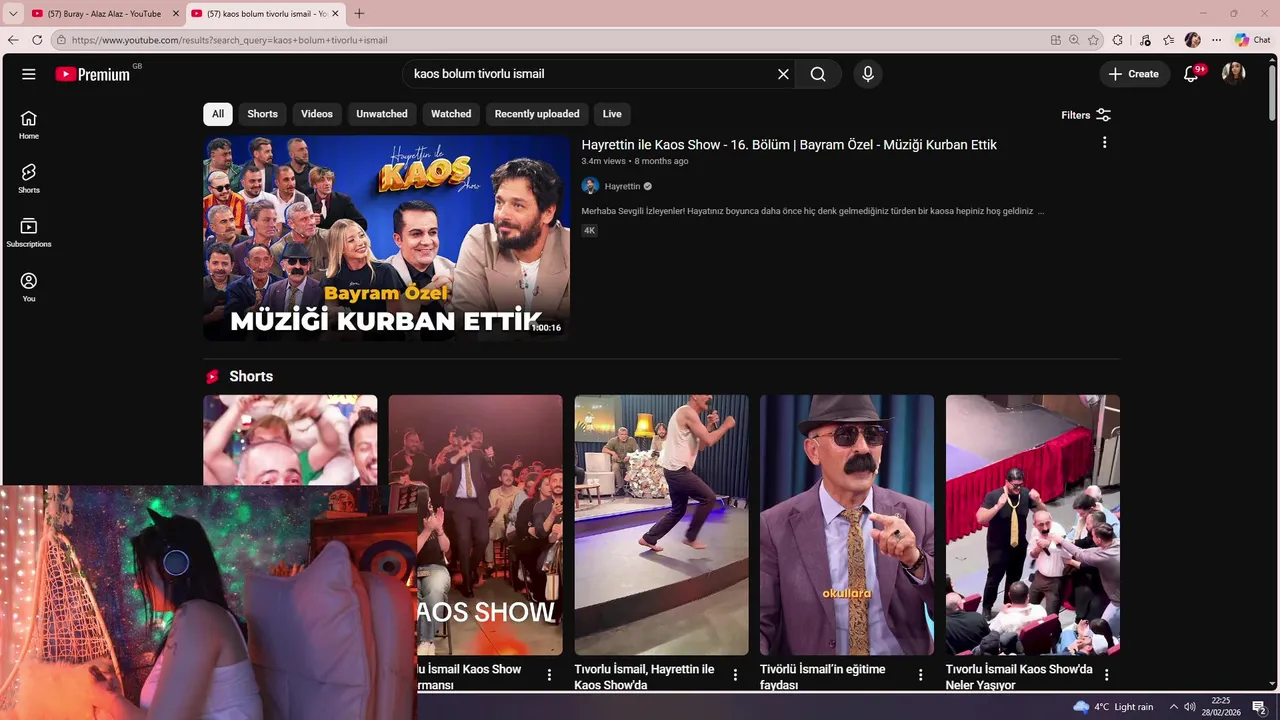Click the '3.4m views · 8 months ago' text

(635, 161)
